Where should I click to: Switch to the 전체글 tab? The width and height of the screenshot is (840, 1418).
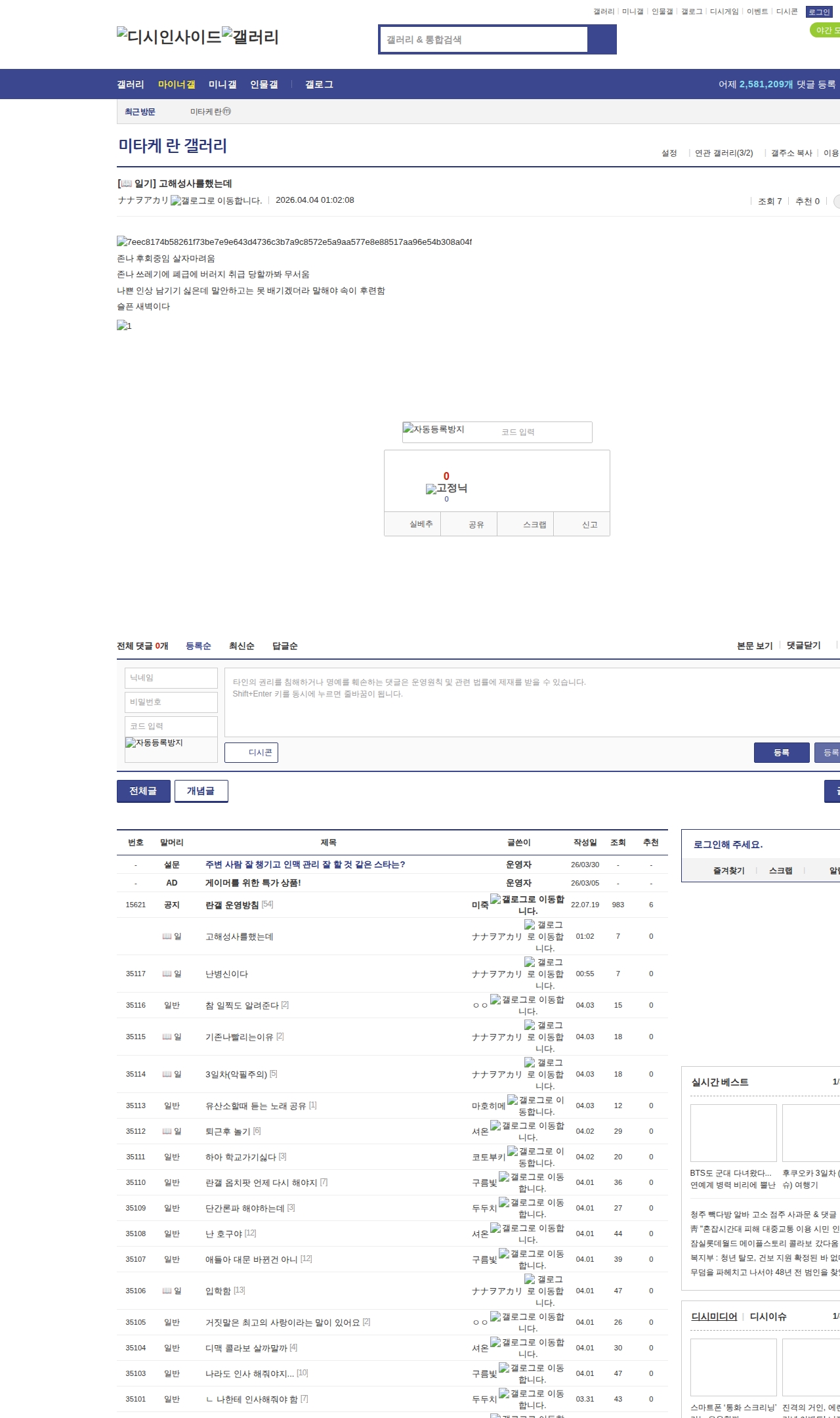[144, 791]
